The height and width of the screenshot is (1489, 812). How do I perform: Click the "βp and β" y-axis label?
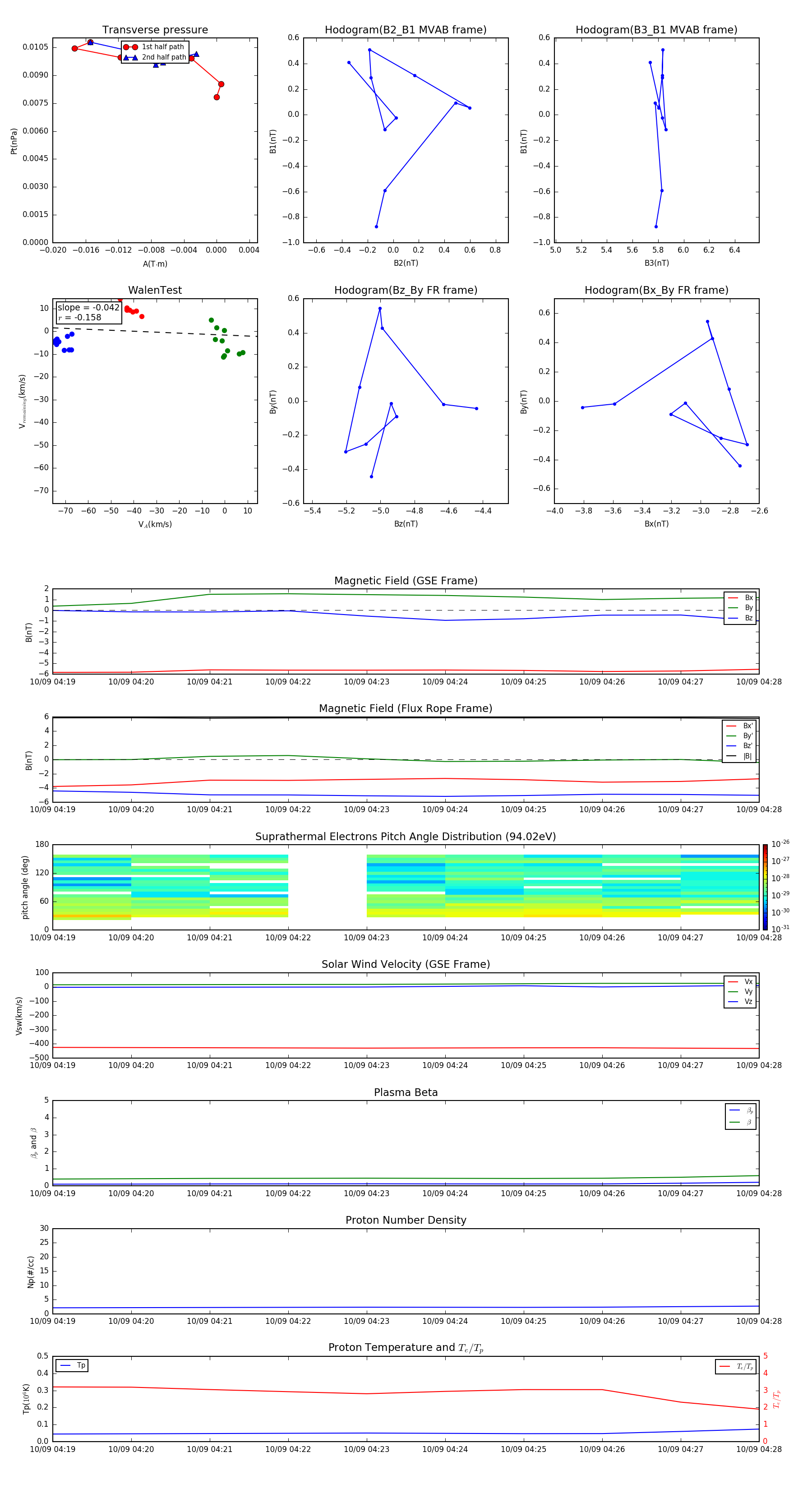33,1143
